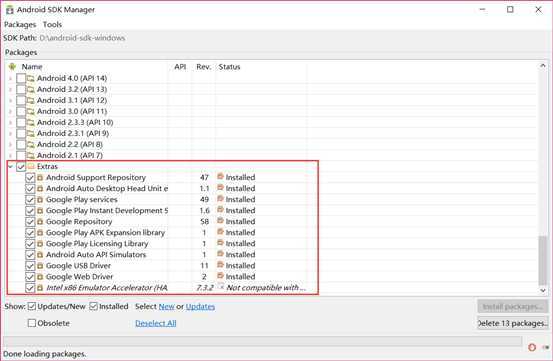This screenshot has width=553, height=361.
Task: Click folder icon of Android 3.2 (API 13)
Action: [31, 89]
